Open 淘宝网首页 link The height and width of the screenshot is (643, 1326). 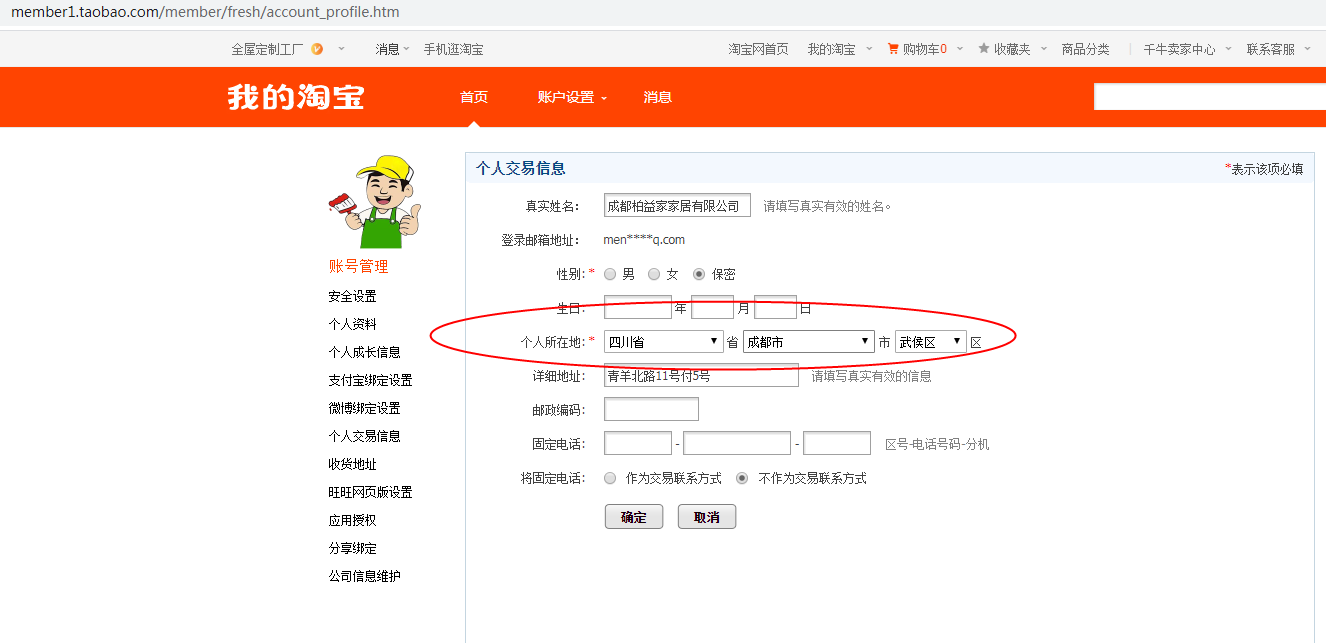pyautogui.click(x=758, y=49)
